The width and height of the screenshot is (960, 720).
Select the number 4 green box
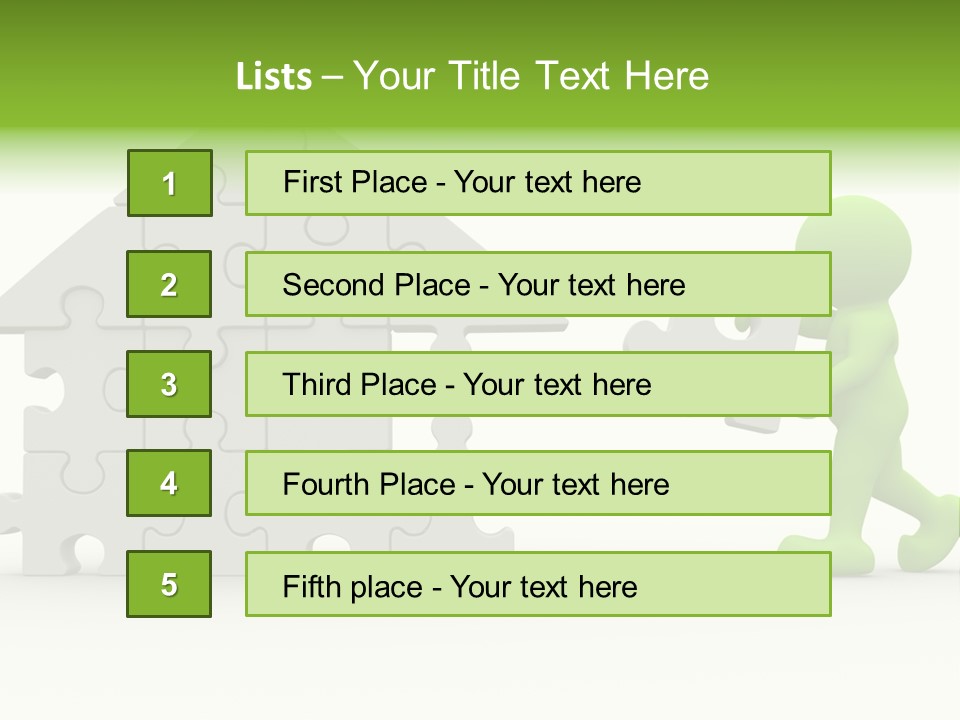point(169,483)
